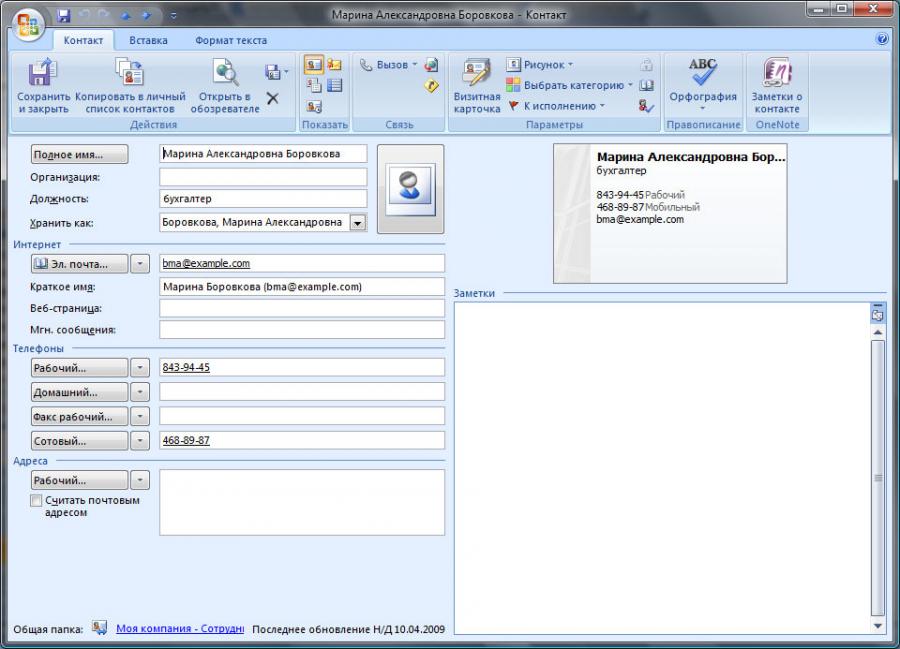
Task: Delete the contact with the X icon
Action: coord(273,98)
